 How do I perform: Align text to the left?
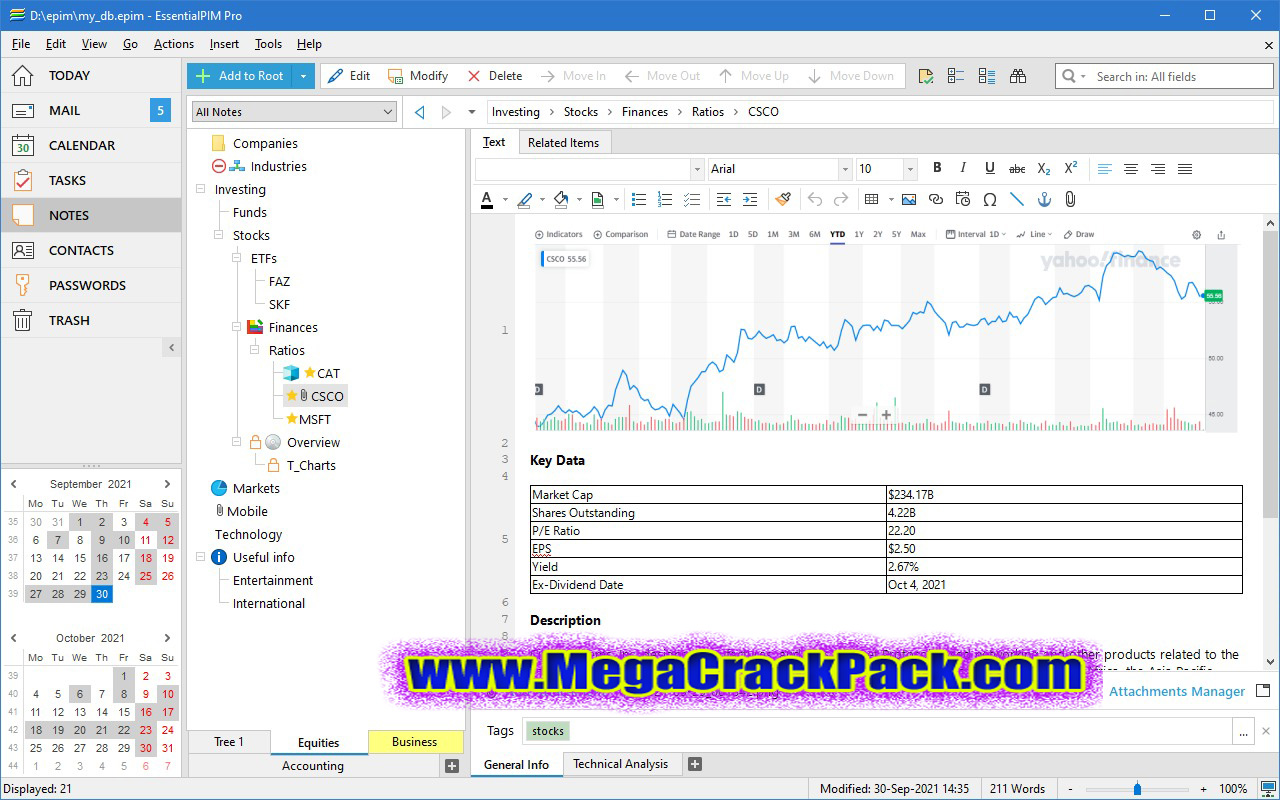(1104, 169)
